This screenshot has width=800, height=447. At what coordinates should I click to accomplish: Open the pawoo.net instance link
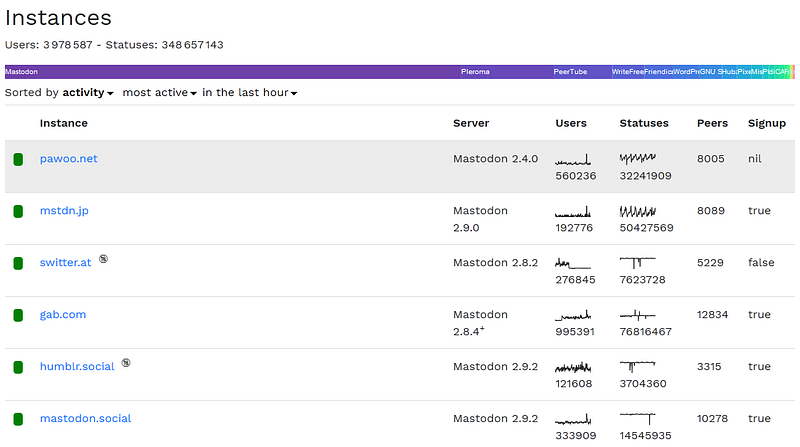tap(68, 159)
